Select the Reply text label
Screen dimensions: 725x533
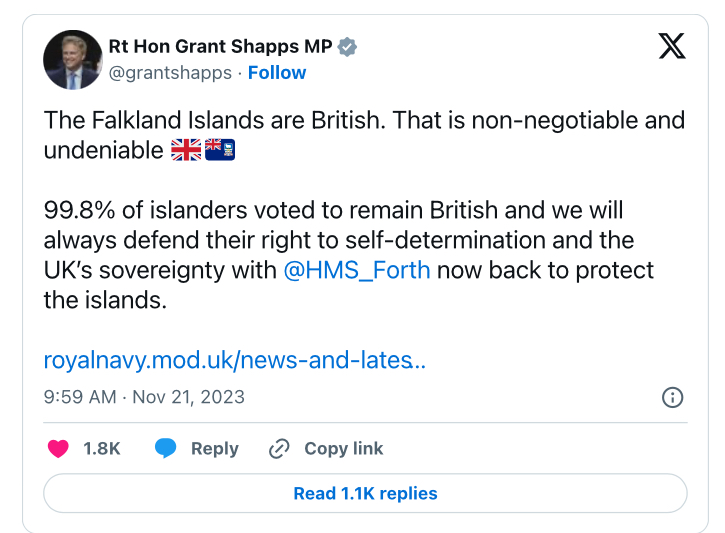click(215, 448)
